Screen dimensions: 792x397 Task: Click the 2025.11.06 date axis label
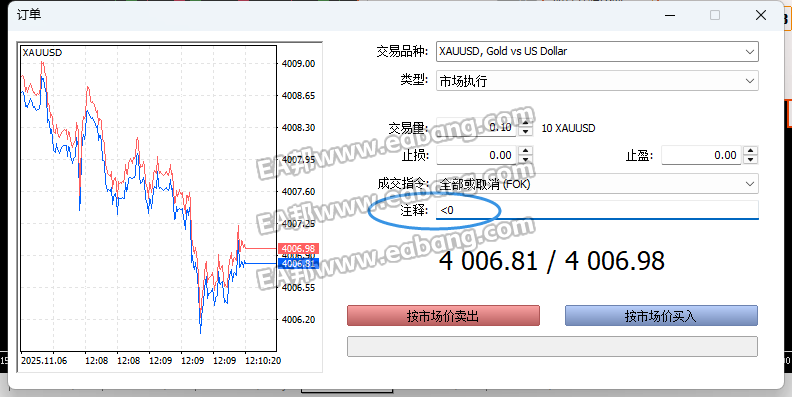click(x=44, y=361)
